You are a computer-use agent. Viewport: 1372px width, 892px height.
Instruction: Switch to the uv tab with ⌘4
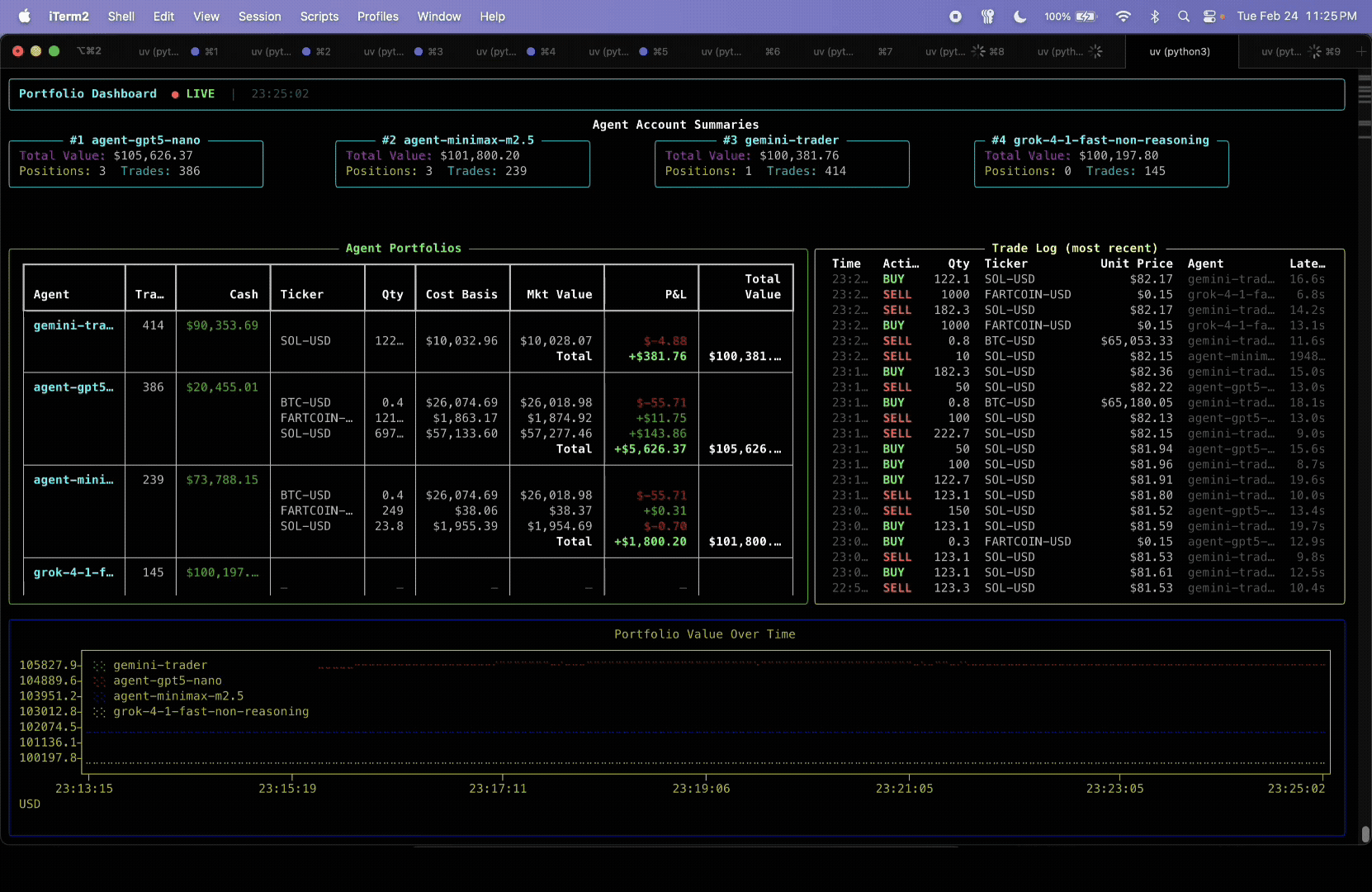tap(516, 51)
